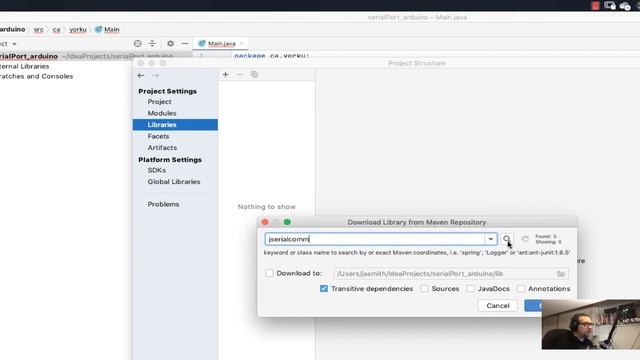Open the Project view dropdown arrow
This screenshot has width=640, height=360.
click(x=14, y=44)
